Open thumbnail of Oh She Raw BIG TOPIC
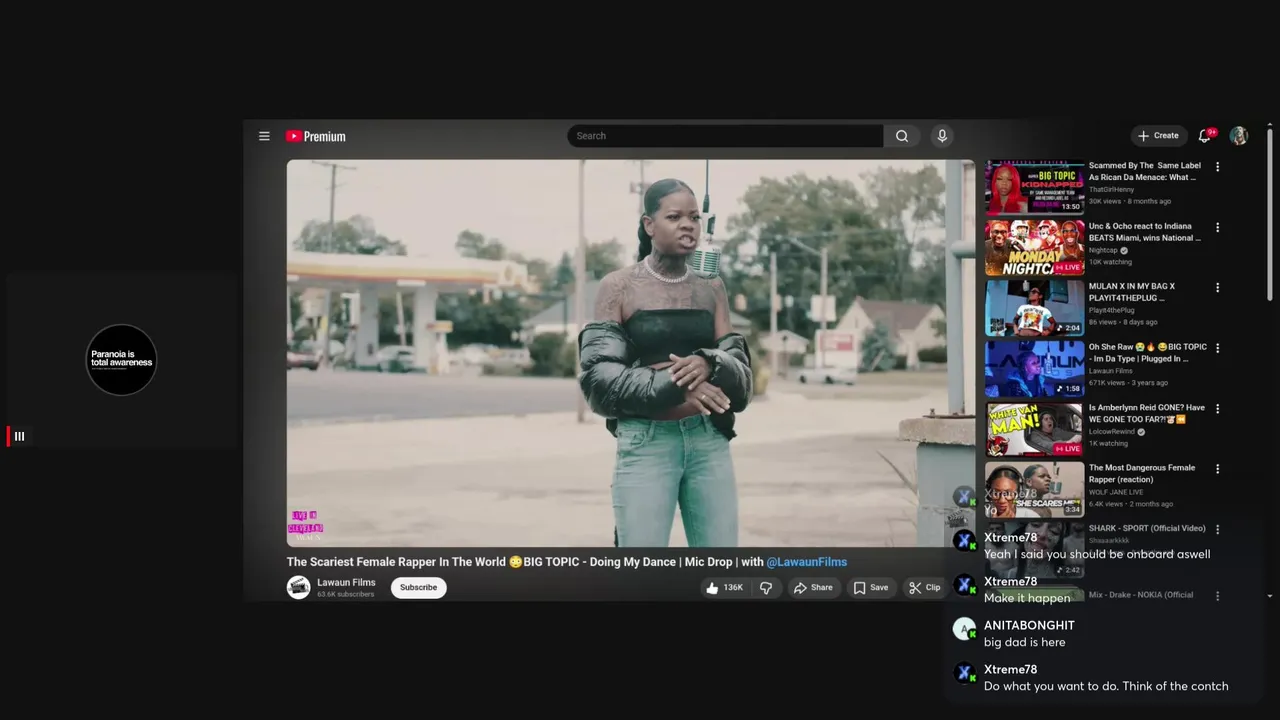 tap(1034, 369)
